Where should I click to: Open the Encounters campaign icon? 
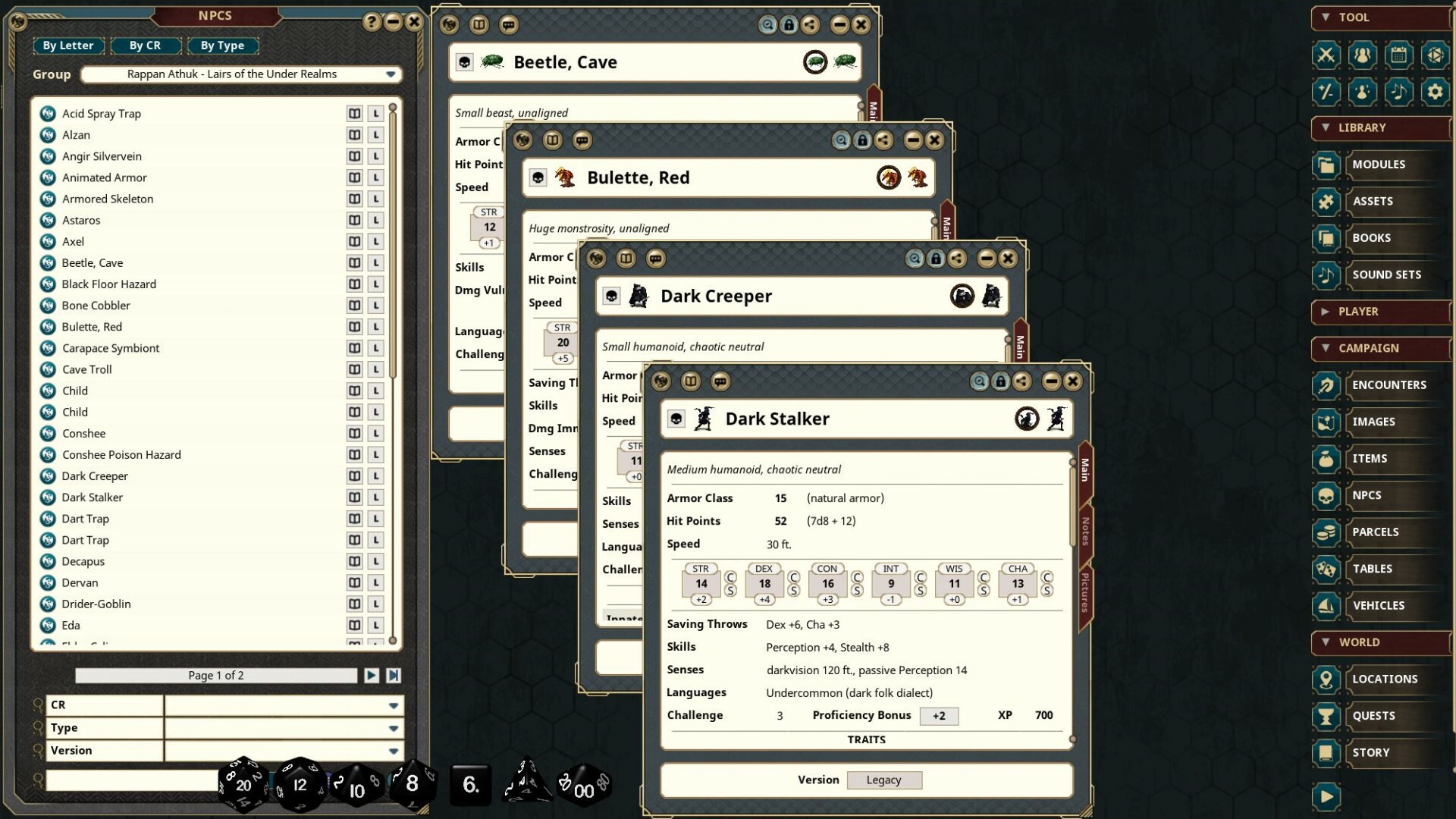(x=1326, y=385)
